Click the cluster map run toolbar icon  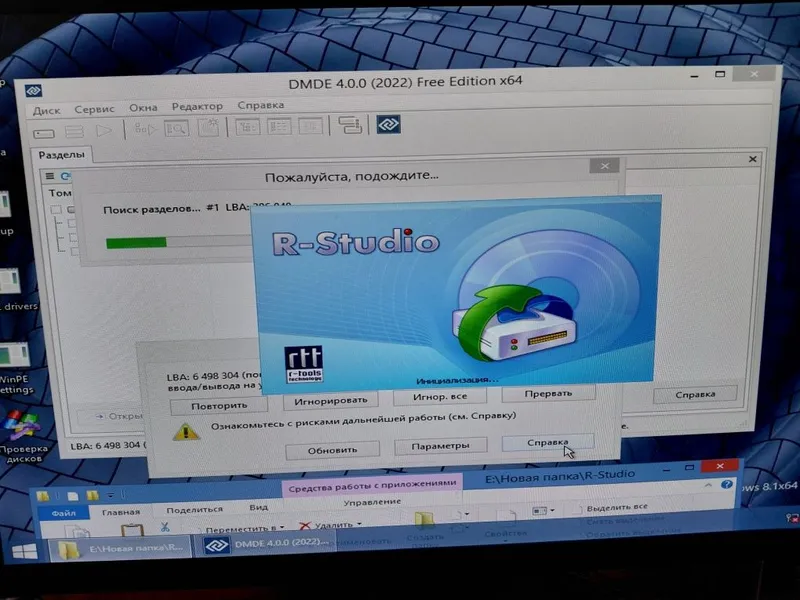[x=145, y=129]
